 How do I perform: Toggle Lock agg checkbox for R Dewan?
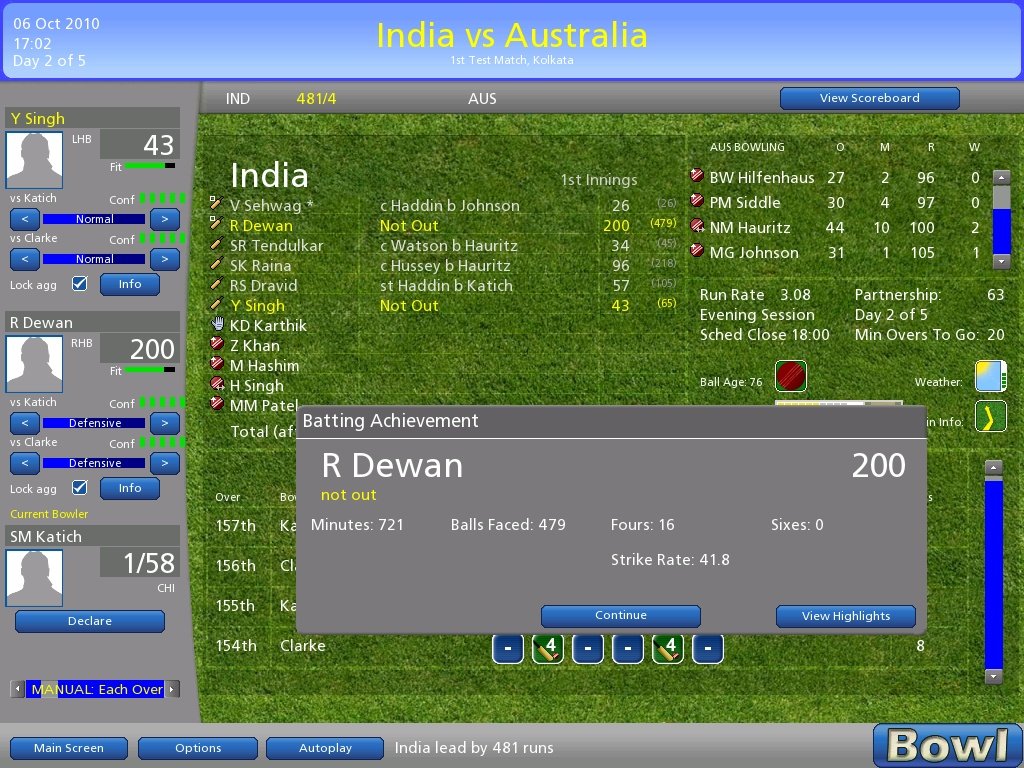click(x=80, y=488)
